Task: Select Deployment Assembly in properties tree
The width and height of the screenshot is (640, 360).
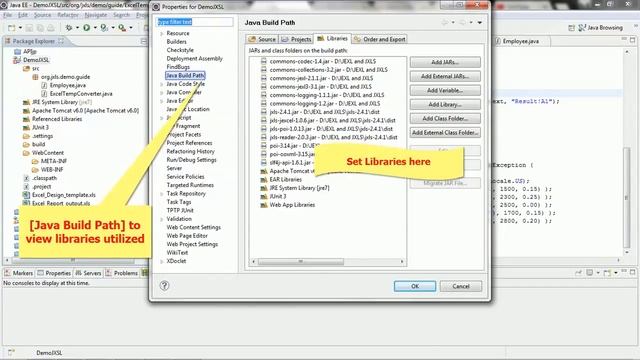Action: (x=194, y=59)
